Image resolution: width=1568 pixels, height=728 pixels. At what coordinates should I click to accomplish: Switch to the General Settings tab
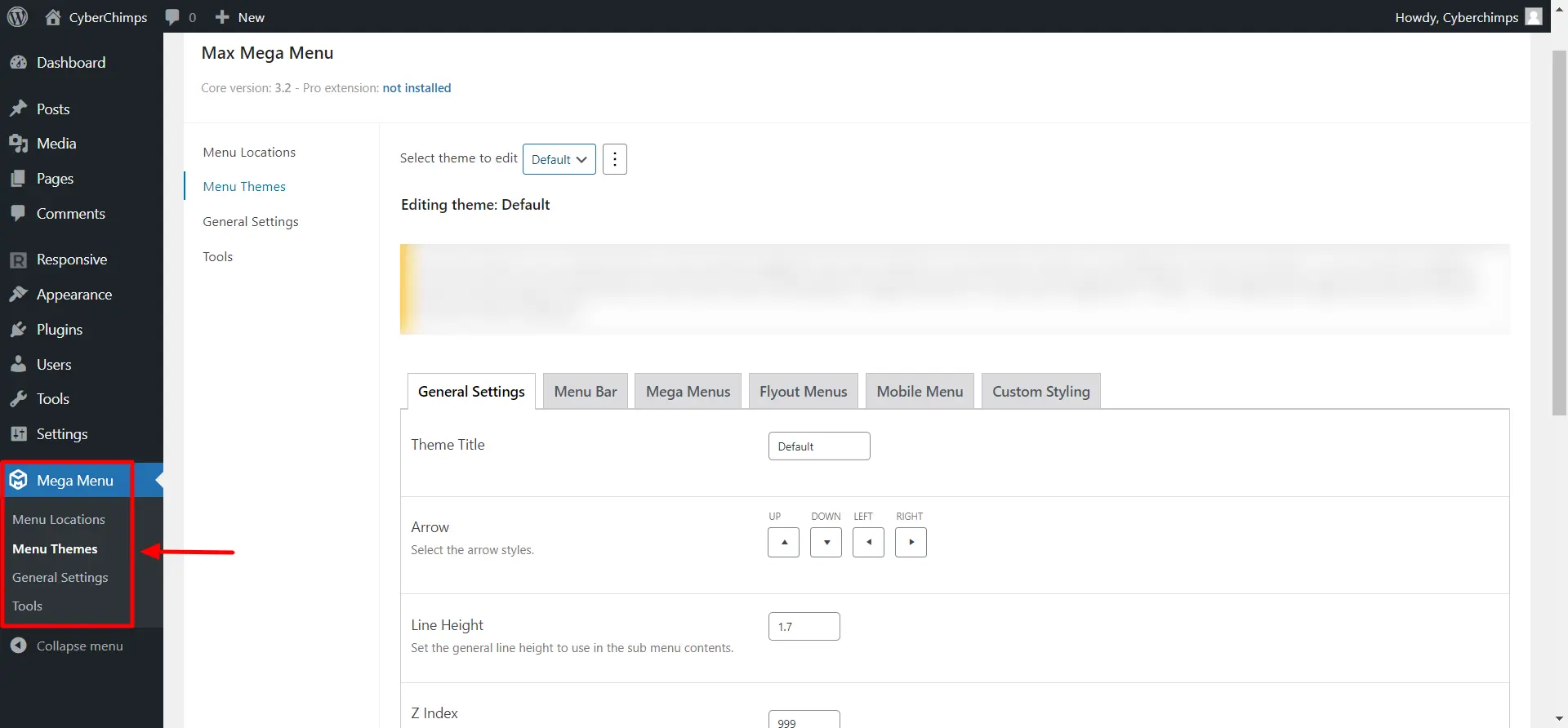[x=471, y=392]
